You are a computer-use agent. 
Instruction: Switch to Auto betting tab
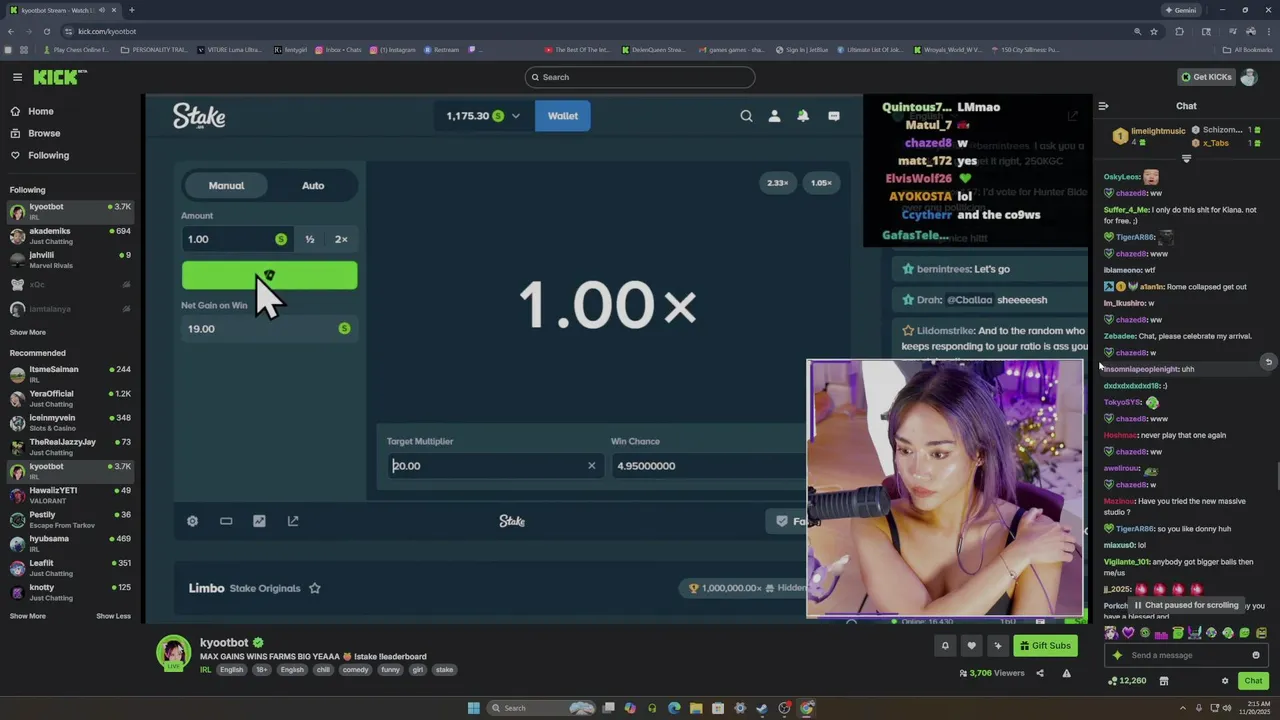(313, 185)
